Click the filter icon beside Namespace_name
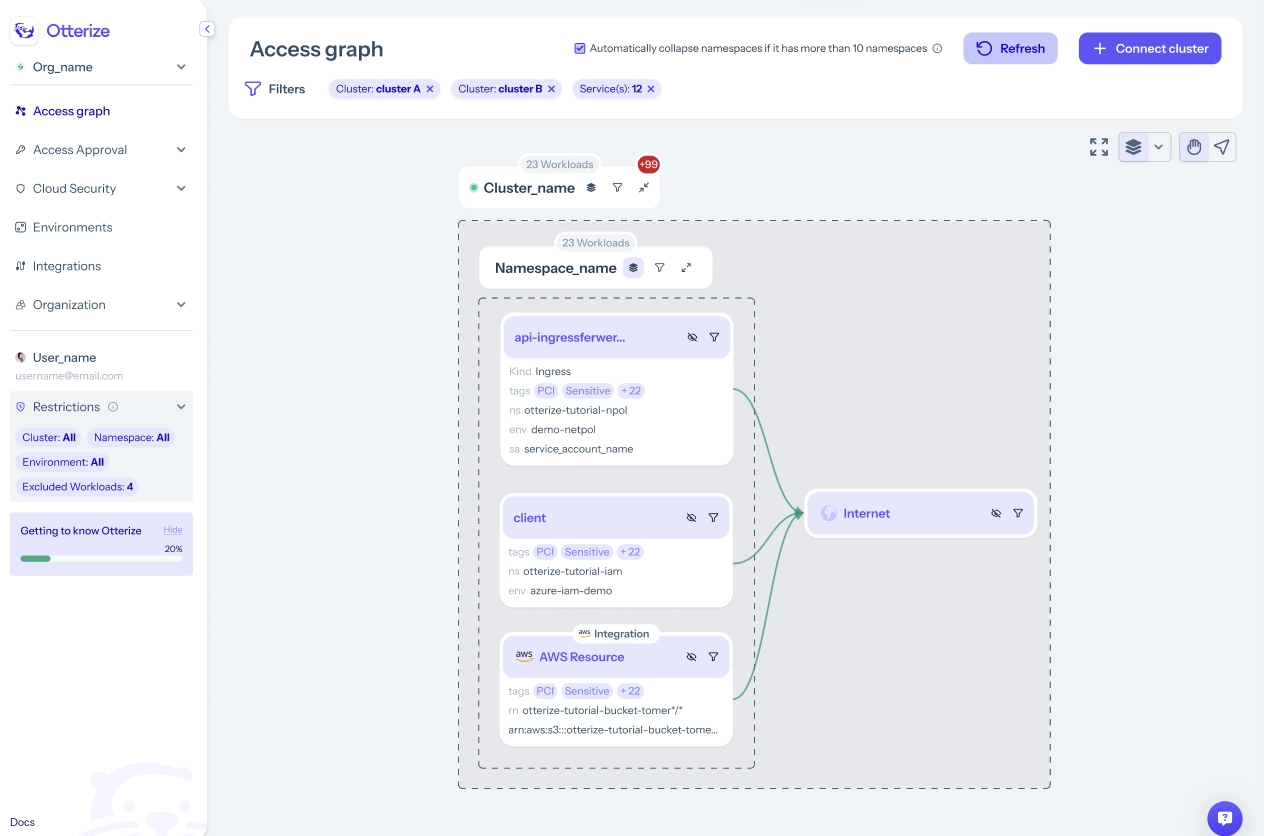 (660, 268)
